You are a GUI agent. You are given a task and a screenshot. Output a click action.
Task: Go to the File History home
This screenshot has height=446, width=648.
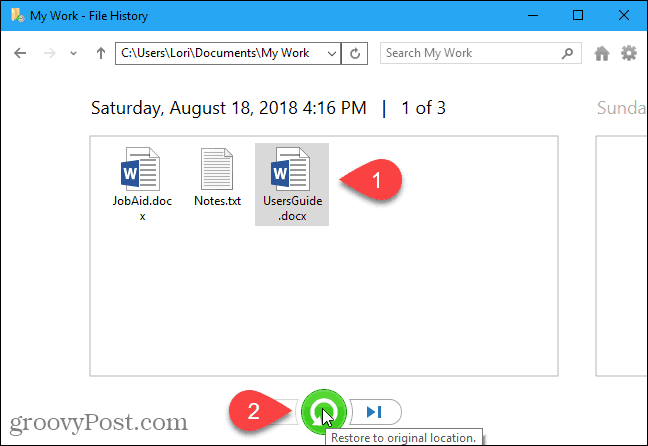tap(602, 53)
